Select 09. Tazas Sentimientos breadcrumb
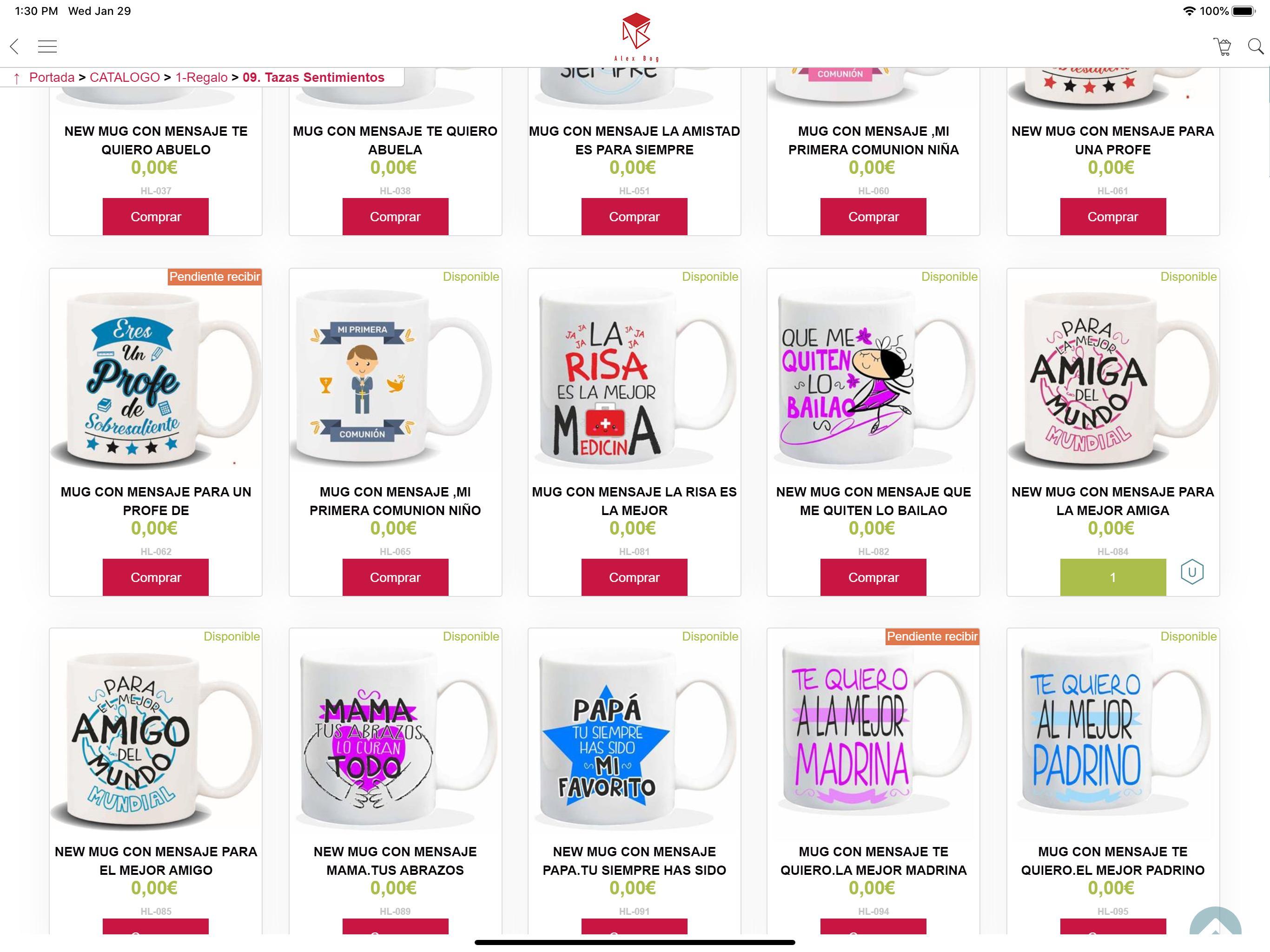The image size is (1270, 952). [313, 78]
